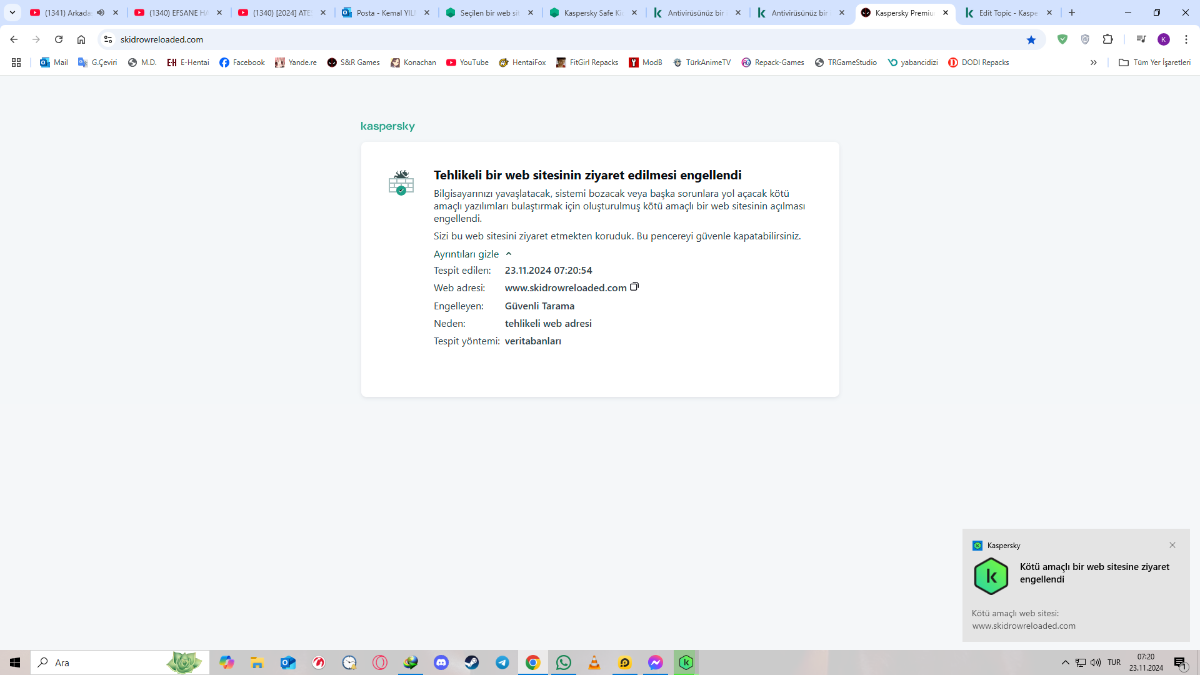Viewport: 1200px width, 675px height.
Task: Open Outlook from the taskbar
Action: [x=288, y=662]
